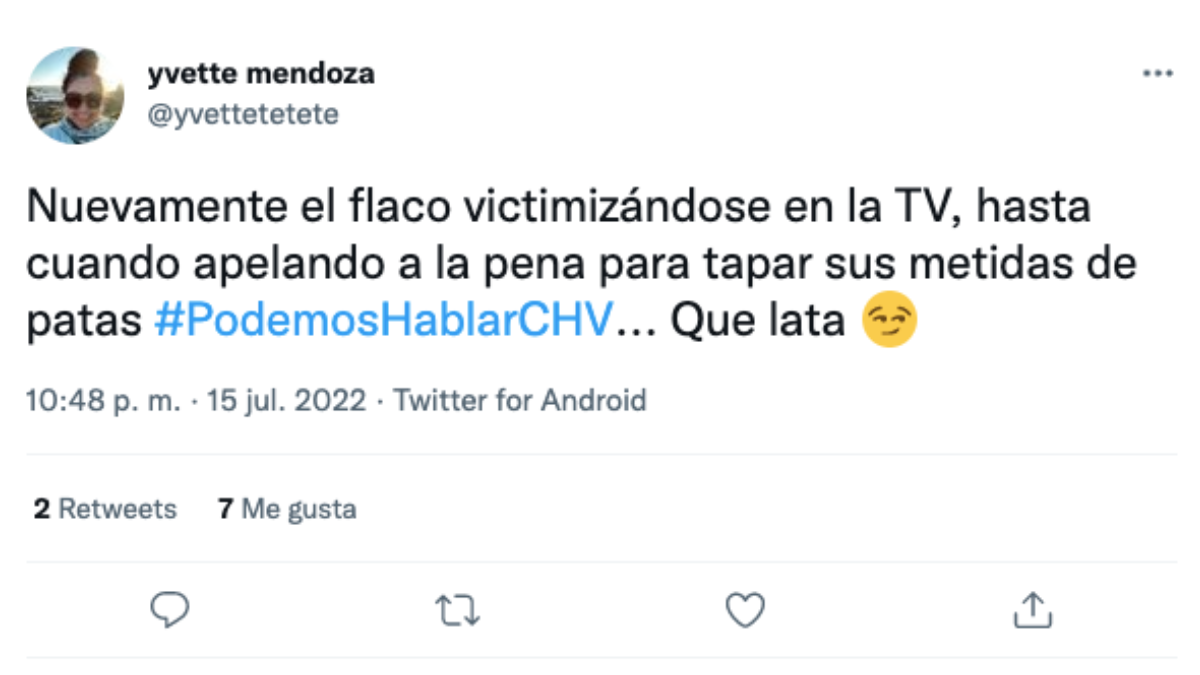The height and width of the screenshot is (675, 1200).
Task: Open the Twitter for Android source link
Action: click(519, 402)
